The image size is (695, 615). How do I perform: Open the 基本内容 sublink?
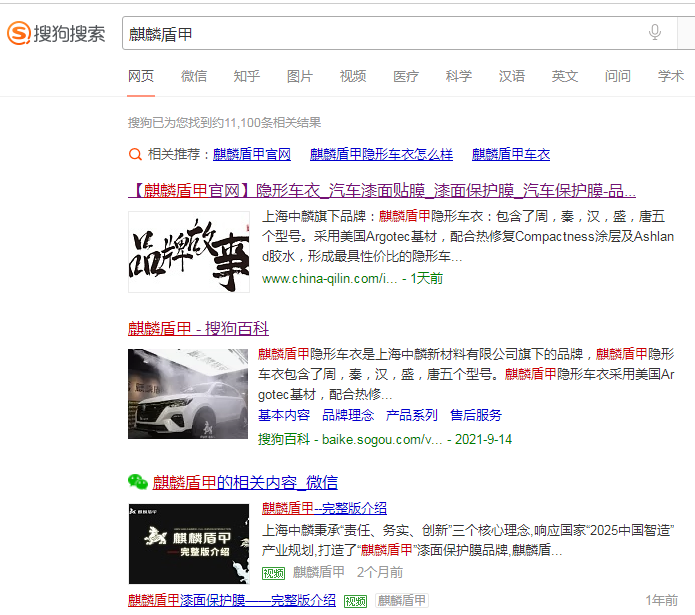[284, 415]
